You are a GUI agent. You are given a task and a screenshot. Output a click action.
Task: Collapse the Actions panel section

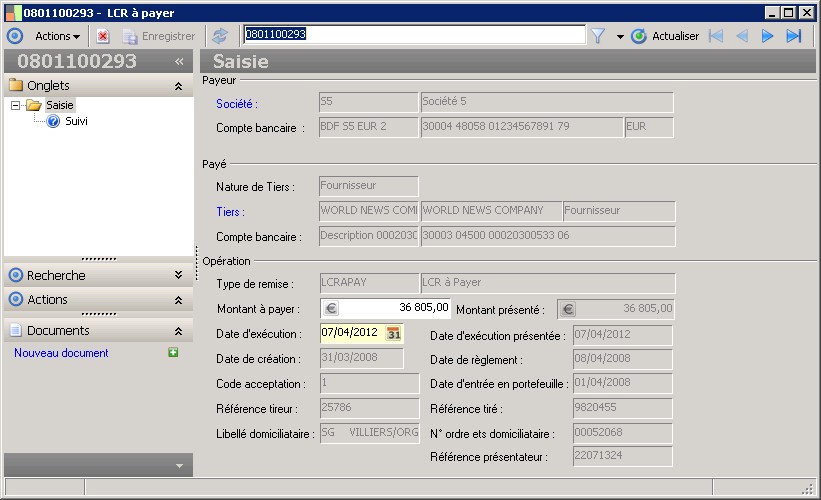coord(178,300)
